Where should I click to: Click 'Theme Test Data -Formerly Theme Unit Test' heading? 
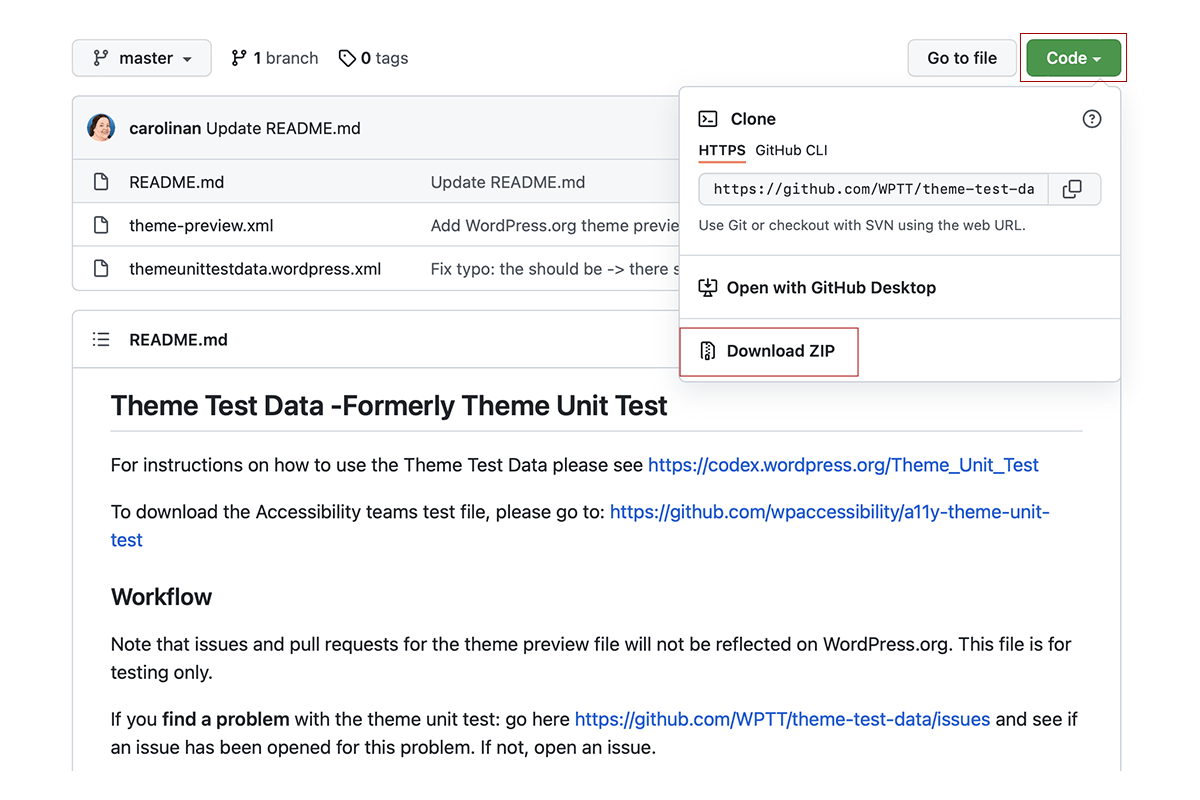coord(389,405)
